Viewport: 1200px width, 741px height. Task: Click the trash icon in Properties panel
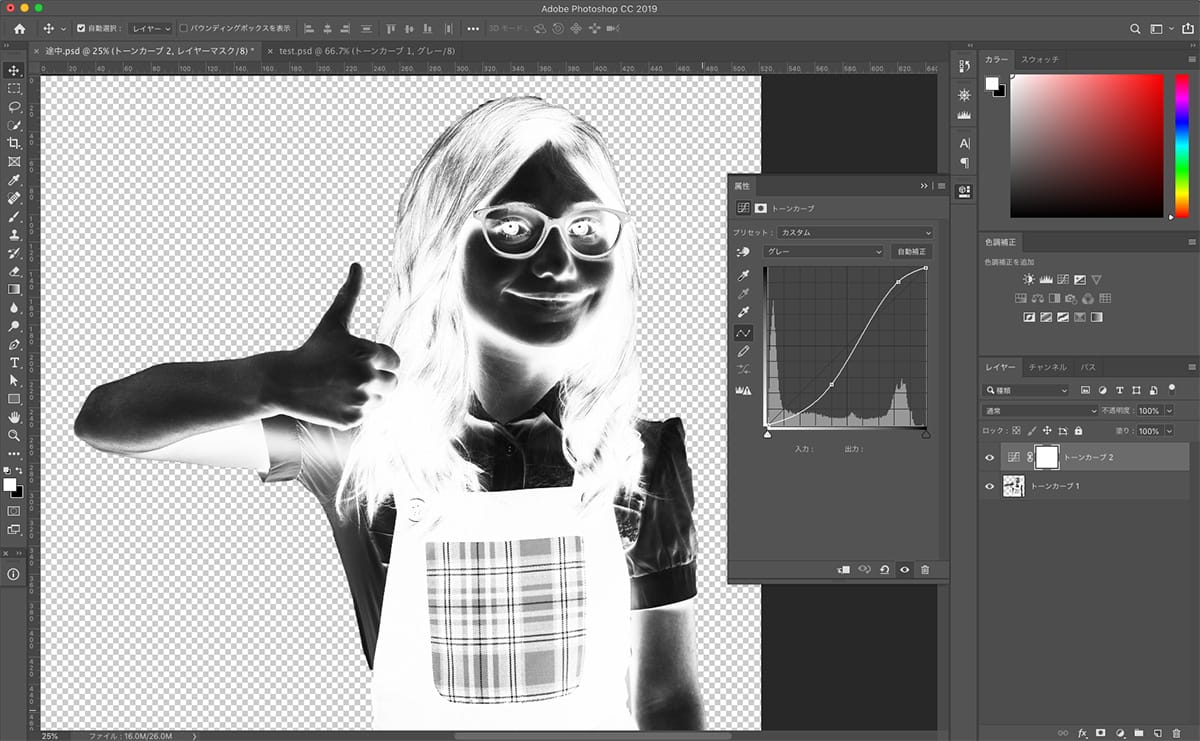click(x=925, y=569)
